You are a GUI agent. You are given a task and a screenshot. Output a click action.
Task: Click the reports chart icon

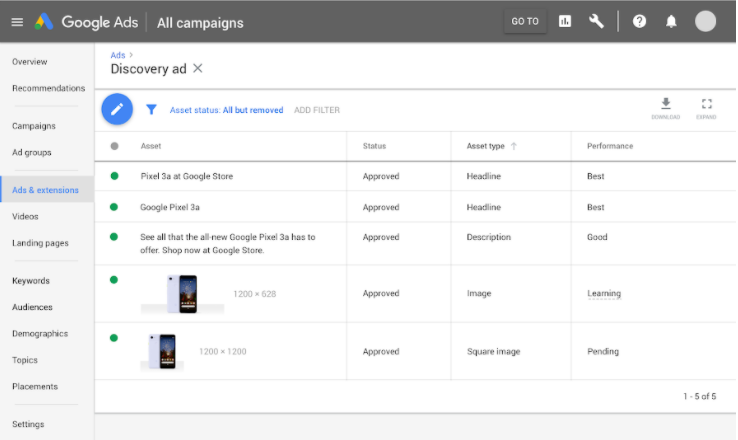pyautogui.click(x=565, y=21)
